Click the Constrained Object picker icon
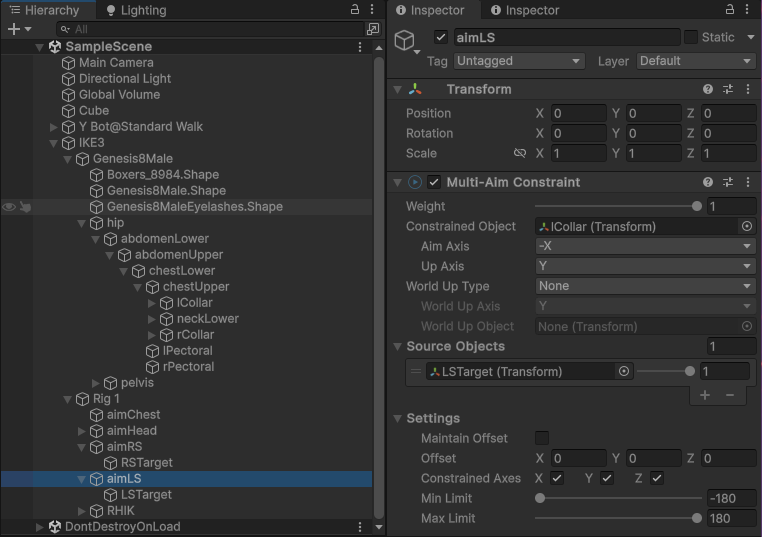 tap(746, 227)
